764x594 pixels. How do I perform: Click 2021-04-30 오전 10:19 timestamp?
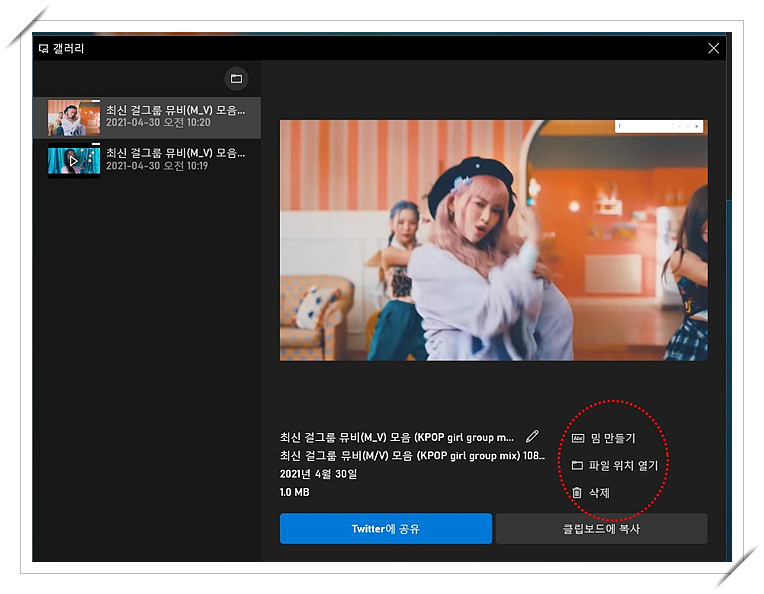[157, 166]
